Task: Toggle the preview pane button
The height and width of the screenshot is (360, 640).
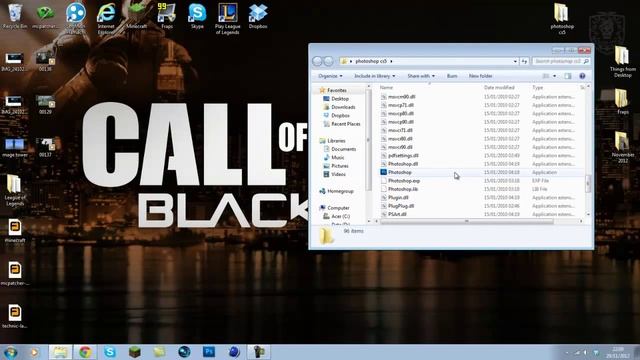Action: (568, 76)
